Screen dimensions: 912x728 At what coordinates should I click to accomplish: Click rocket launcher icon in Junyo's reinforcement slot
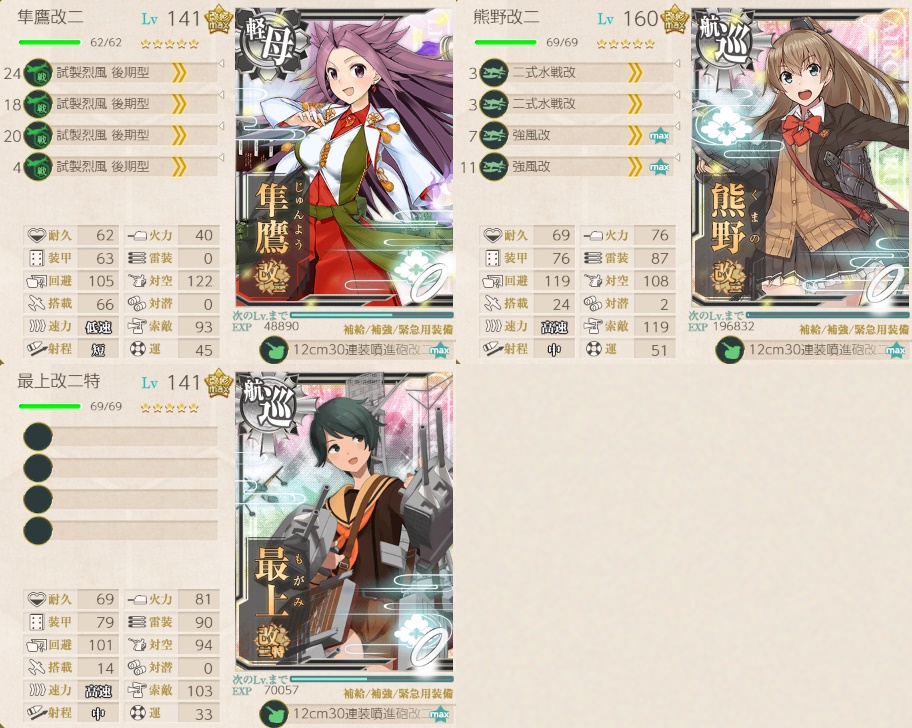(x=273, y=351)
